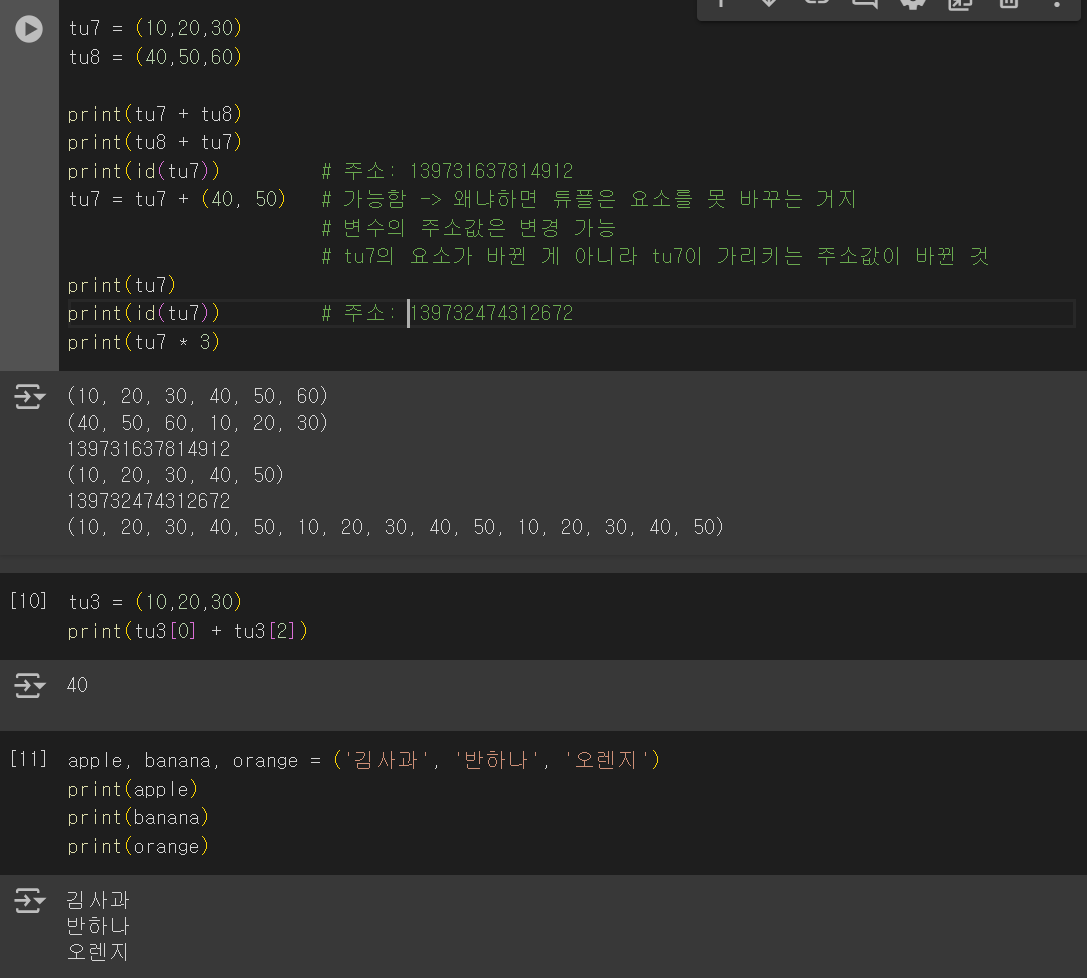Click the print(apple) code line
The height and width of the screenshot is (978, 1087).
click(133, 789)
